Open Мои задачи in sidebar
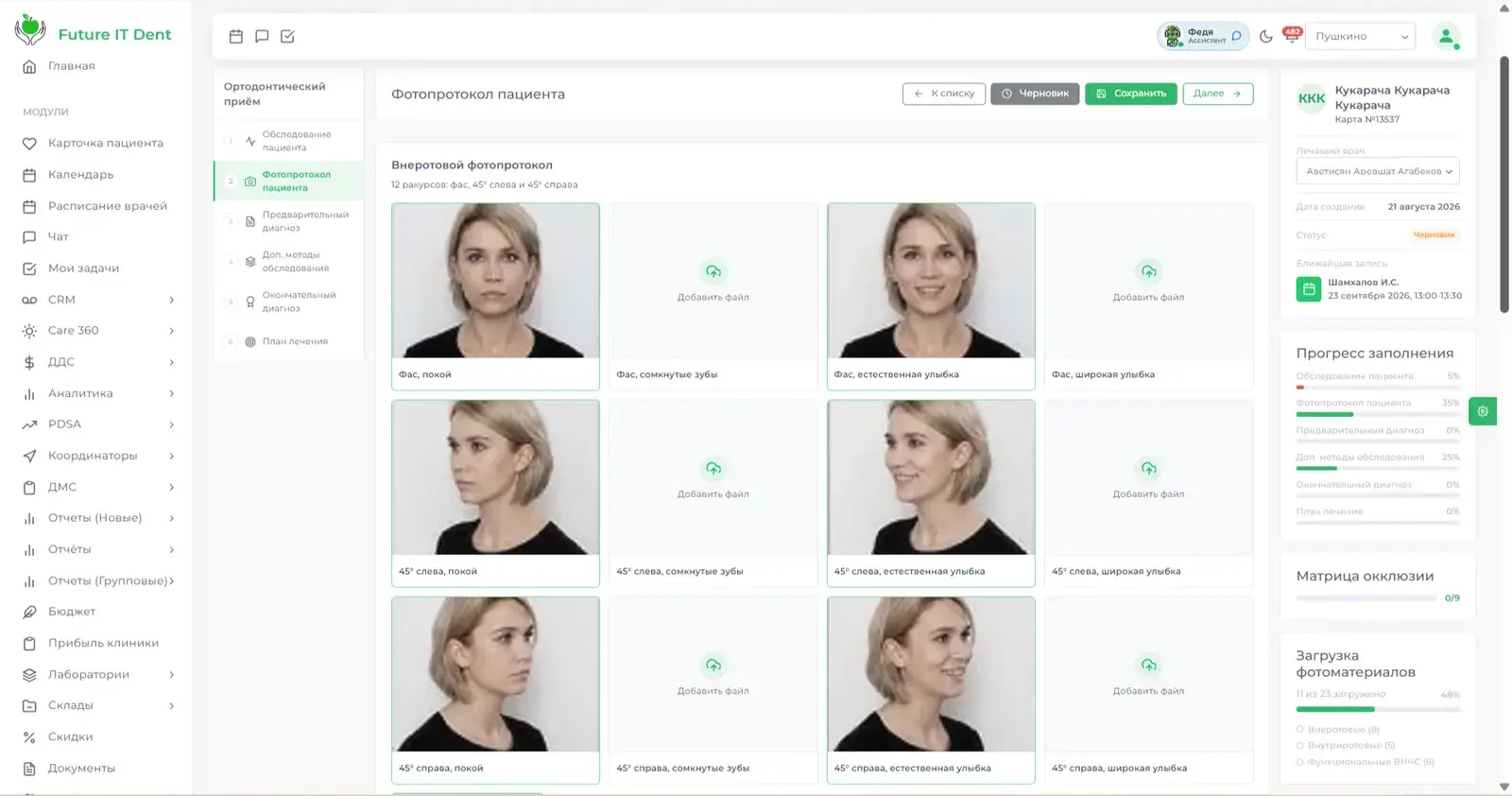This screenshot has height=796, width=1512. [x=83, y=268]
